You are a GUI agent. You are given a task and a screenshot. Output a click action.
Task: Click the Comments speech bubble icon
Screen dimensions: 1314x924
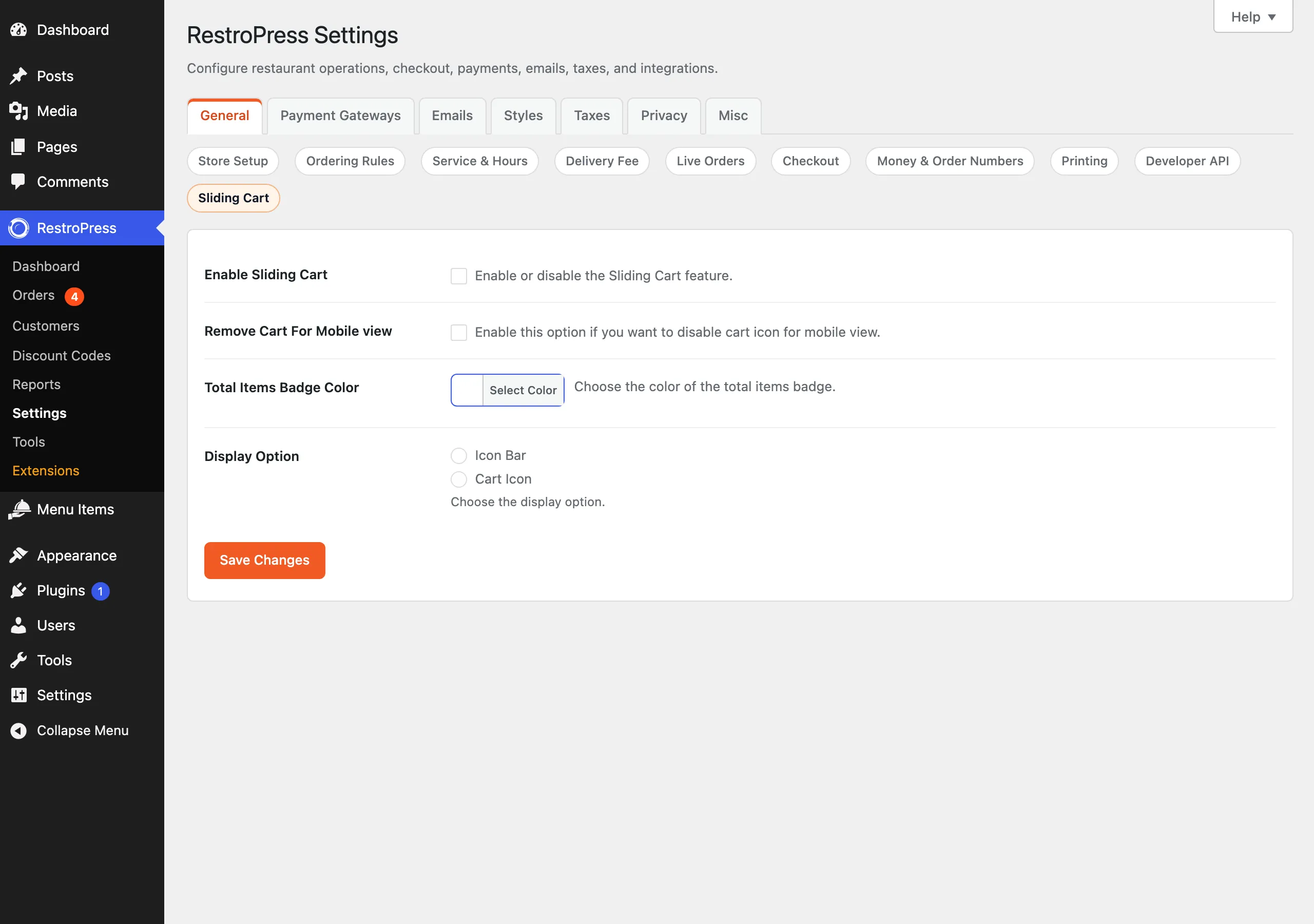point(19,182)
